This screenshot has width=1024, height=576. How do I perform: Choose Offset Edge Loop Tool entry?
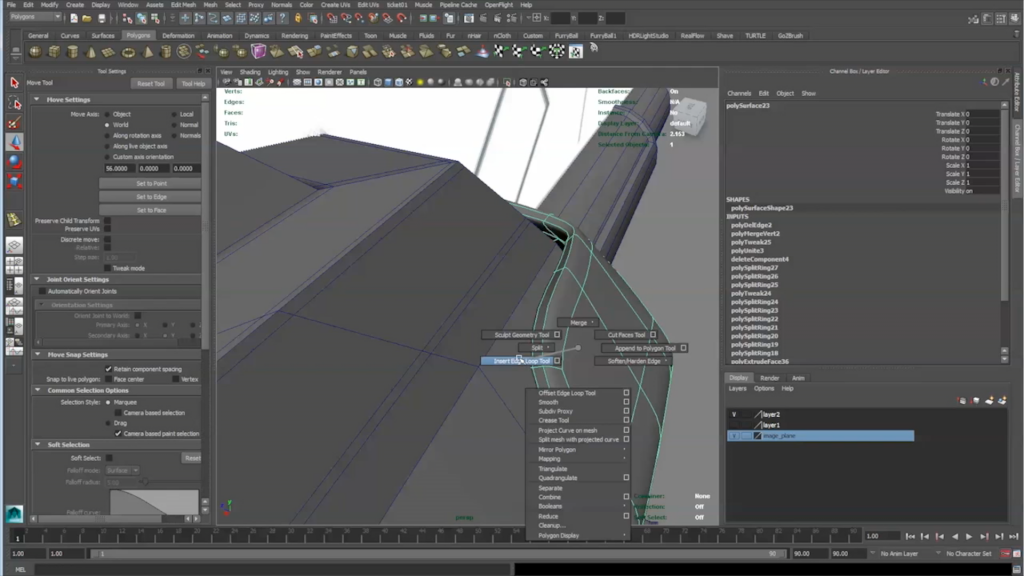(567, 393)
